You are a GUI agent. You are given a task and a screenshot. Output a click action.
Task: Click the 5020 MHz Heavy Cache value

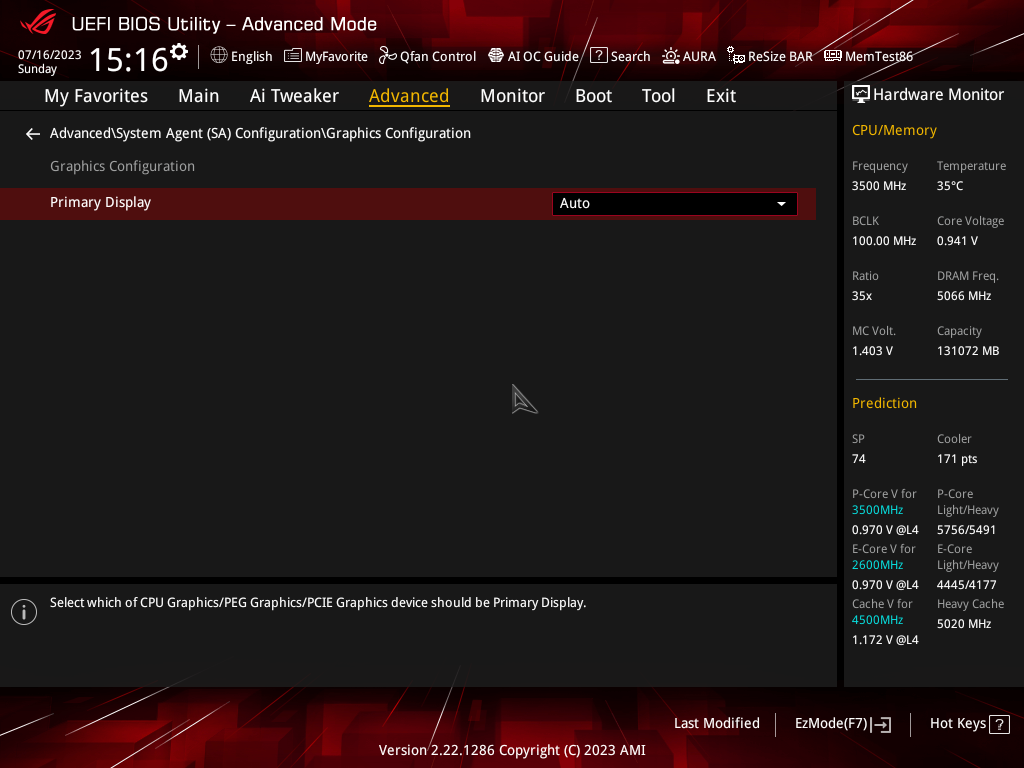point(964,624)
